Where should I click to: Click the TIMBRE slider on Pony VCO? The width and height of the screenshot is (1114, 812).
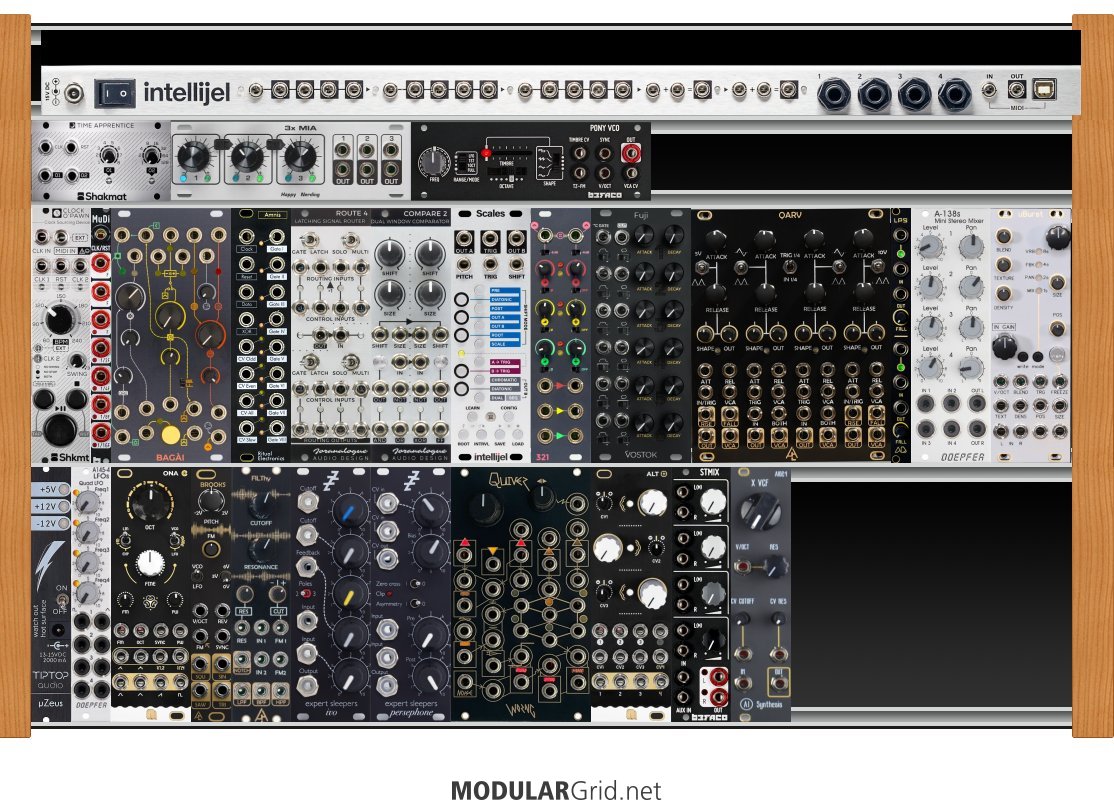click(506, 153)
